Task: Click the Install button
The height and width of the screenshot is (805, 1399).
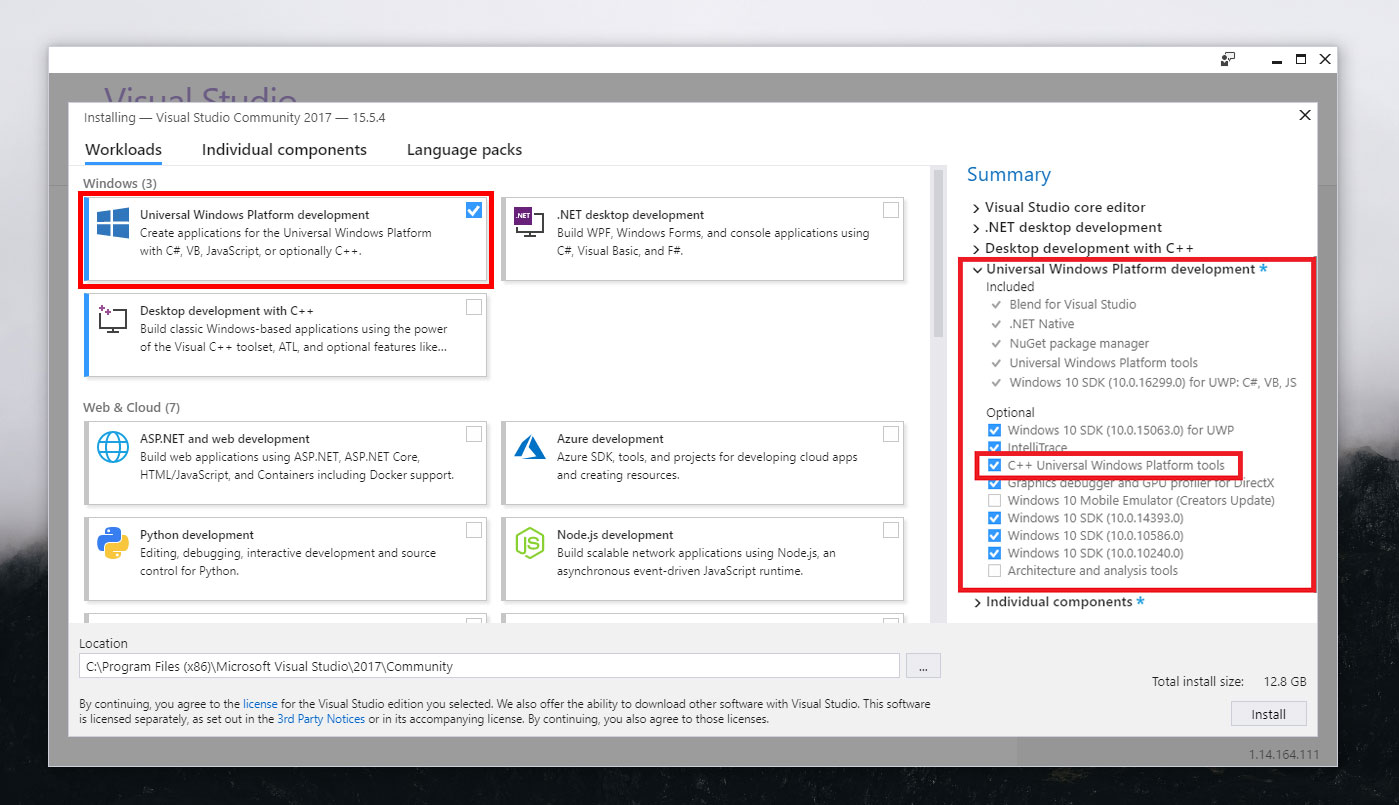Action: (1268, 713)
